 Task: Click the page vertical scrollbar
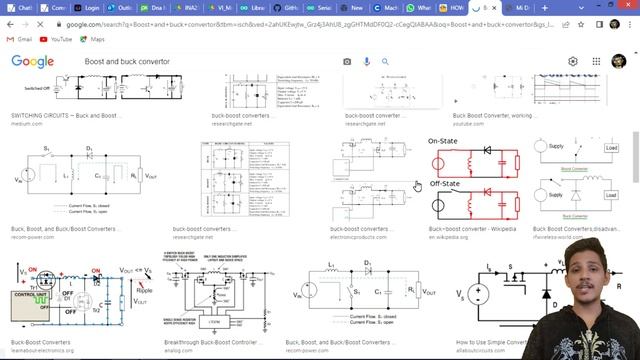pos(636,157)
